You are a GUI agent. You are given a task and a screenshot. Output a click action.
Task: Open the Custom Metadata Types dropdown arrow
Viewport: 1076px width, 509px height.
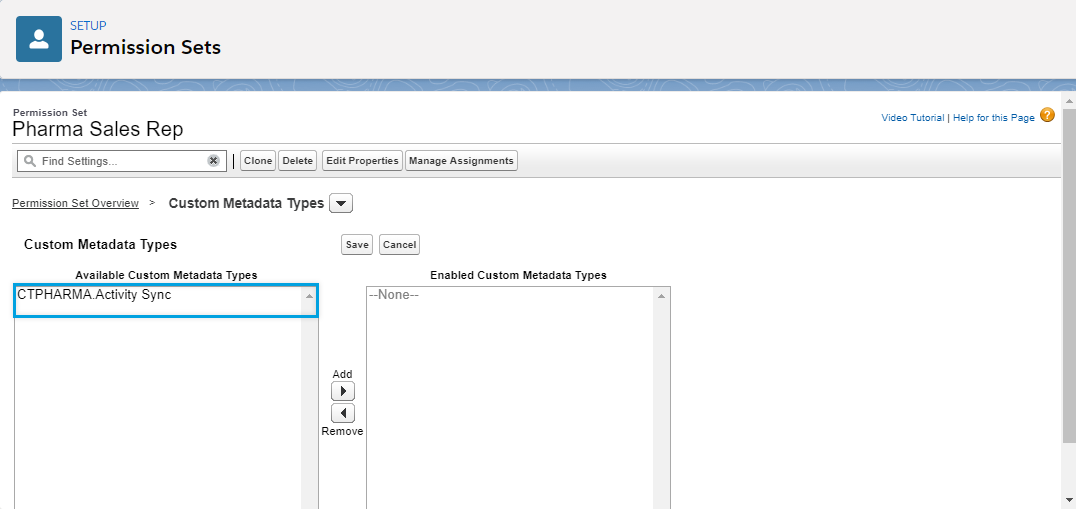tap(341, 204)
